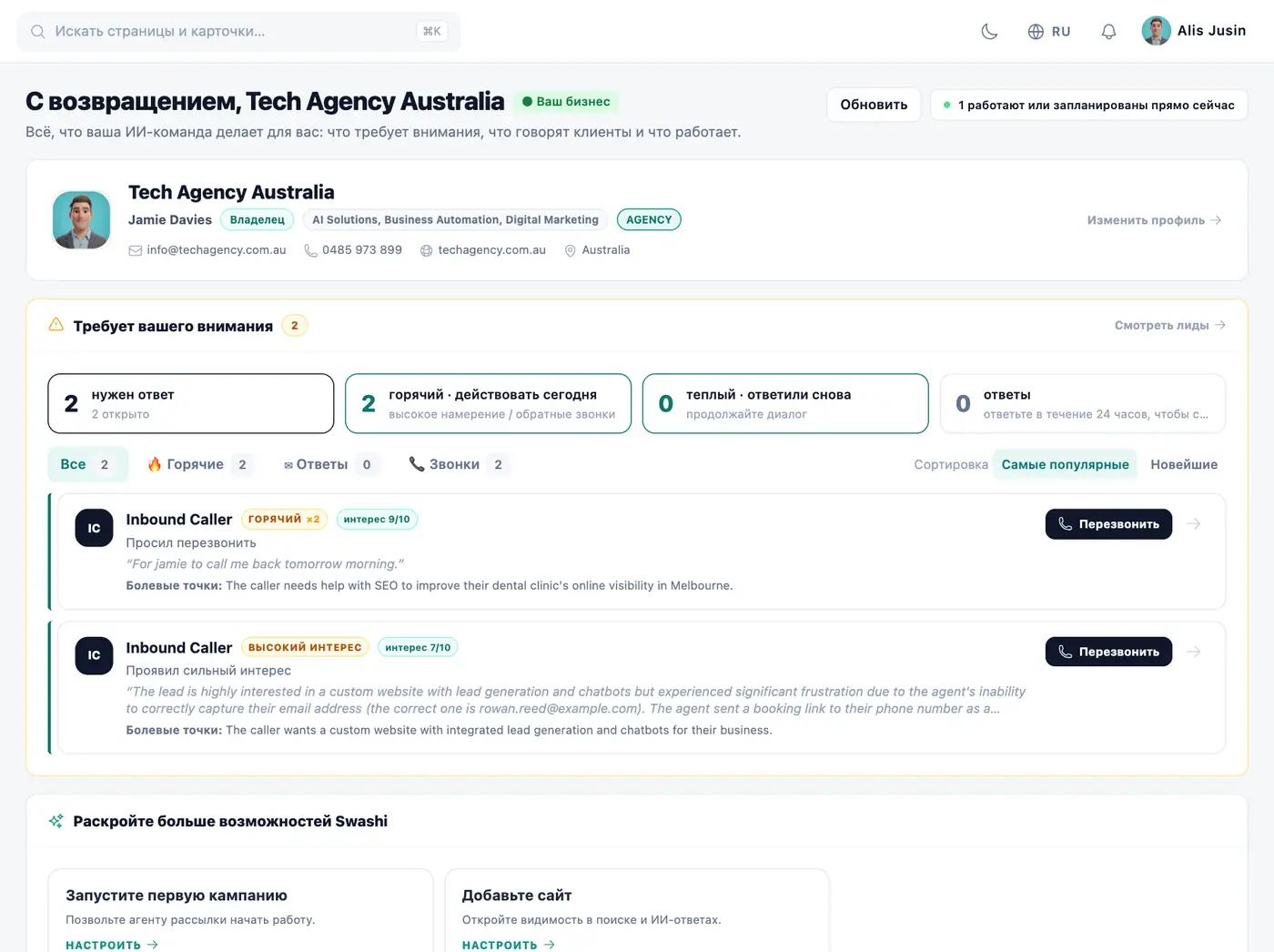Open the Alis Jusin profile menu
1274x952 pixels.
point(1194,31)
